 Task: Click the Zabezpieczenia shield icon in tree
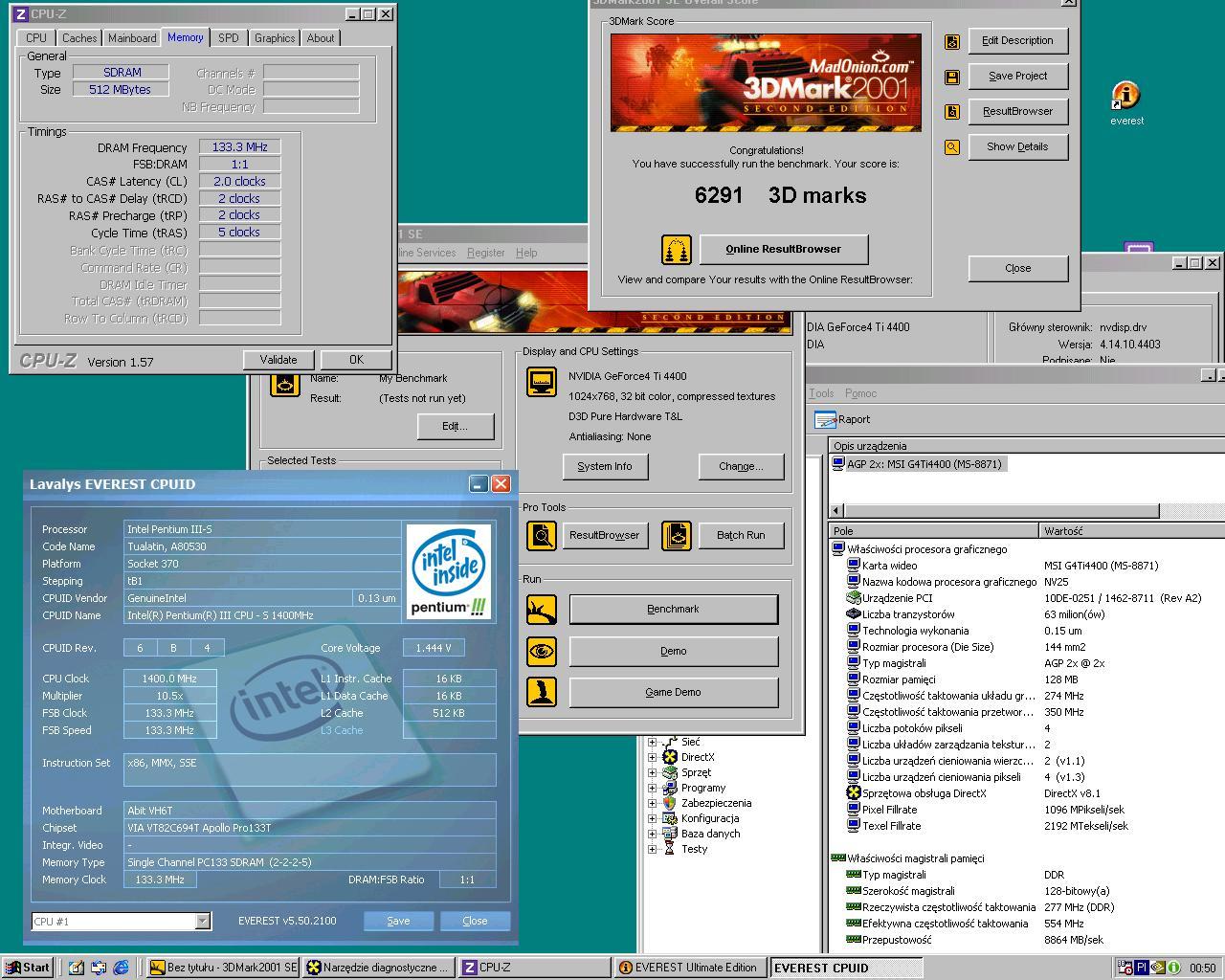tap(670, 803)
